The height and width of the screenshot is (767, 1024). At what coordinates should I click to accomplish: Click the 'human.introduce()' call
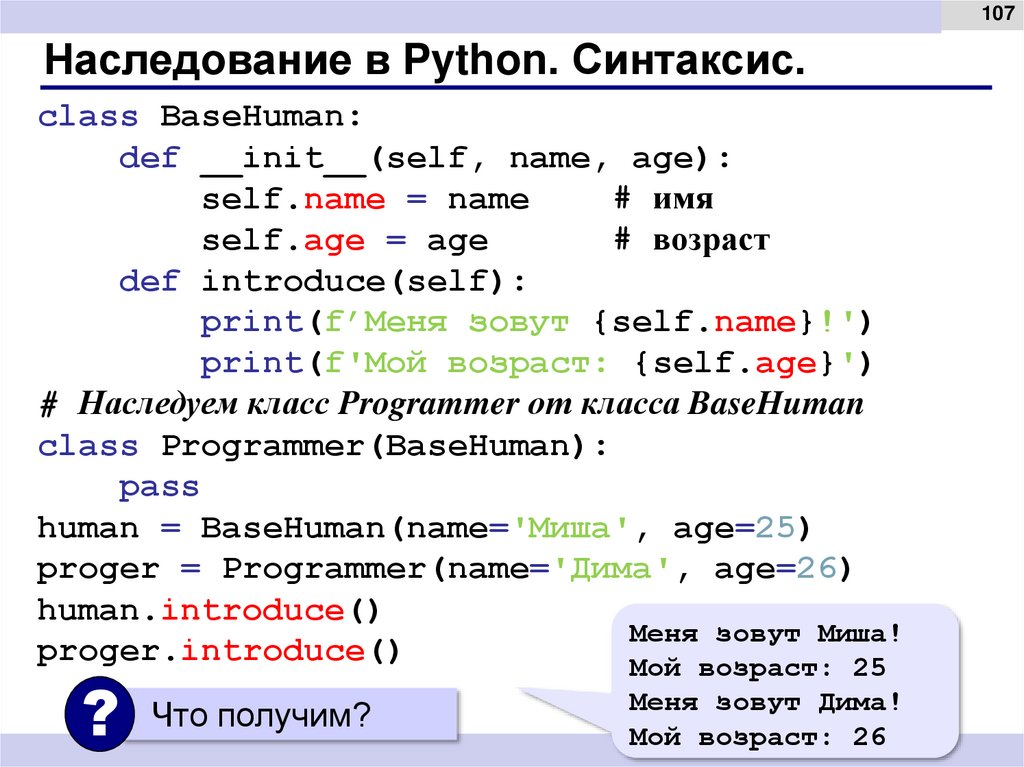(x=208, y=610)
